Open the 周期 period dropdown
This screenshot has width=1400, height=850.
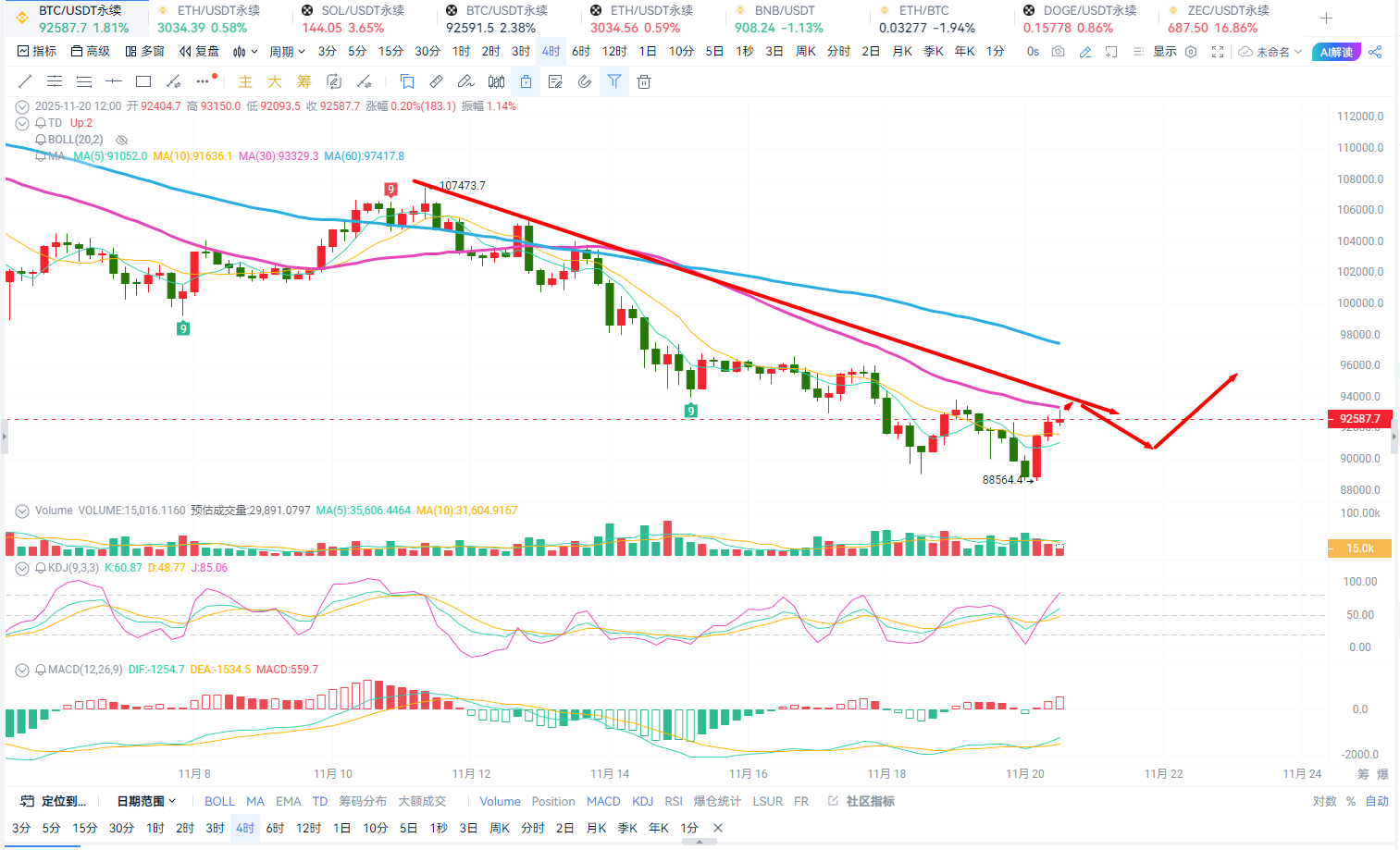(x=287, y=52)
